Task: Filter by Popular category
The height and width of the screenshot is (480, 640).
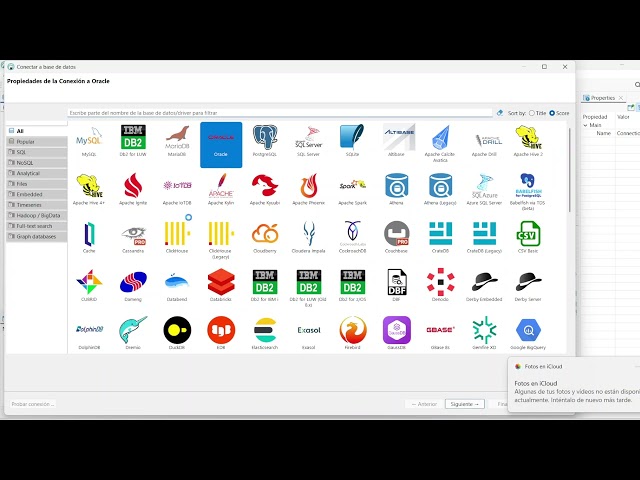Action: click(x=37, y=142)
